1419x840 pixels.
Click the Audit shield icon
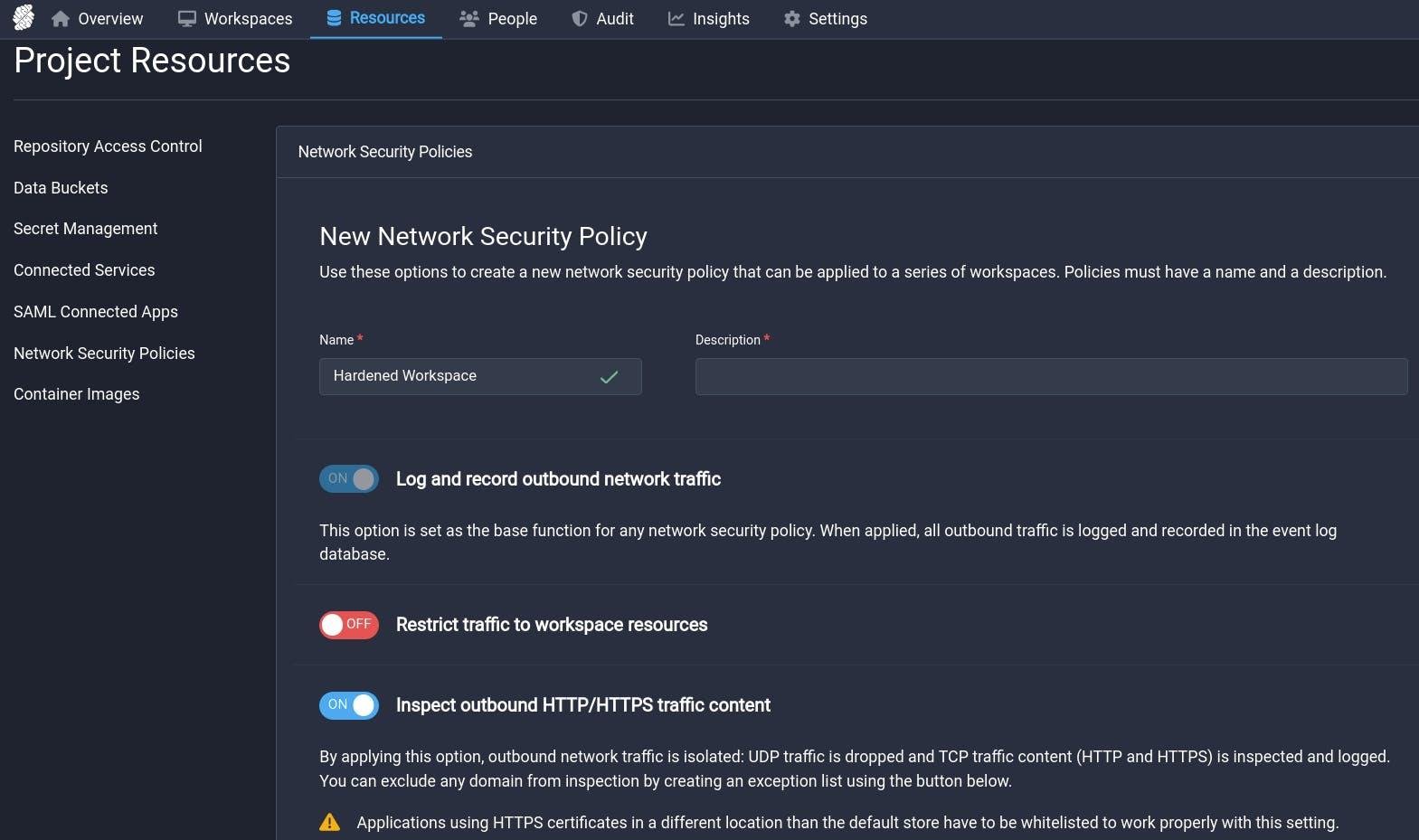(x=580, y=19)
